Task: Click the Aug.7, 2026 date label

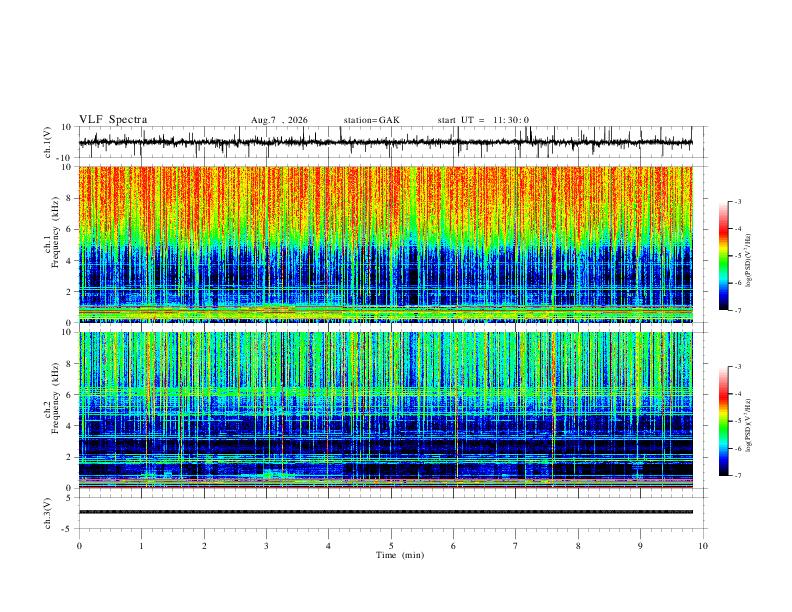Action: click(x=279, y=120)
